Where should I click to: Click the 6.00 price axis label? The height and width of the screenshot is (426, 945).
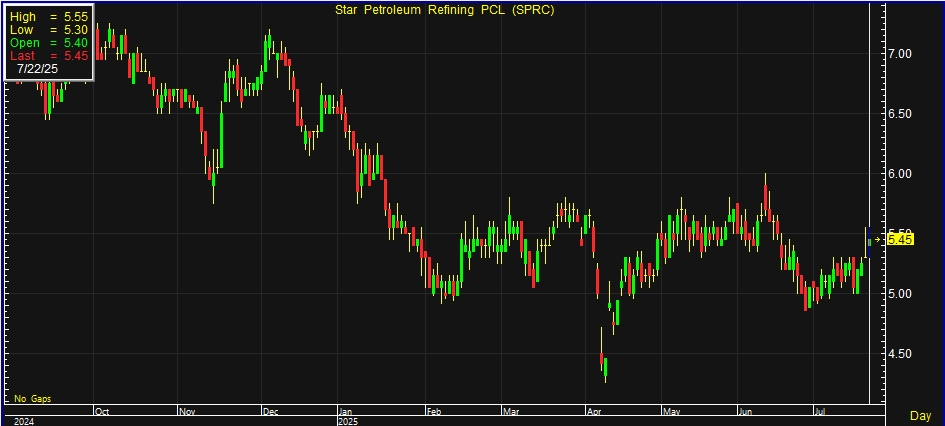click(900, 174)
